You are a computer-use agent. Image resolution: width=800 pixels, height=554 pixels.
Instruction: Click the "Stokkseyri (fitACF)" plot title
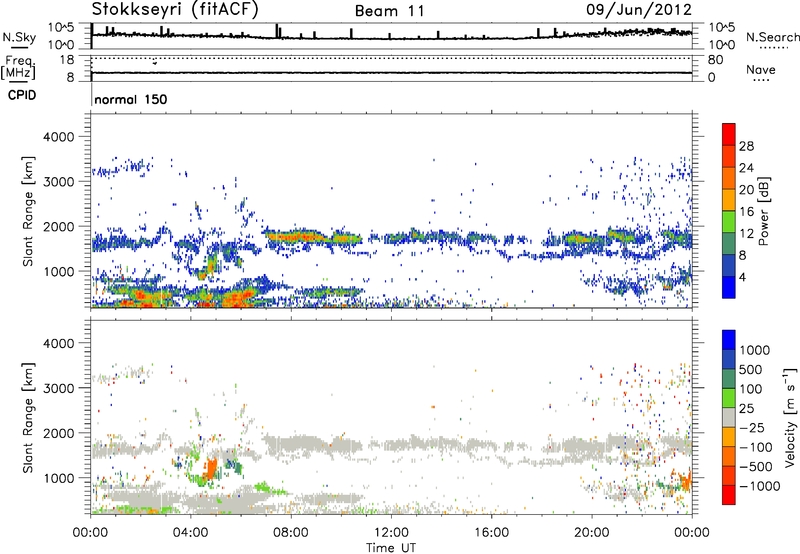tap(175, 9)
